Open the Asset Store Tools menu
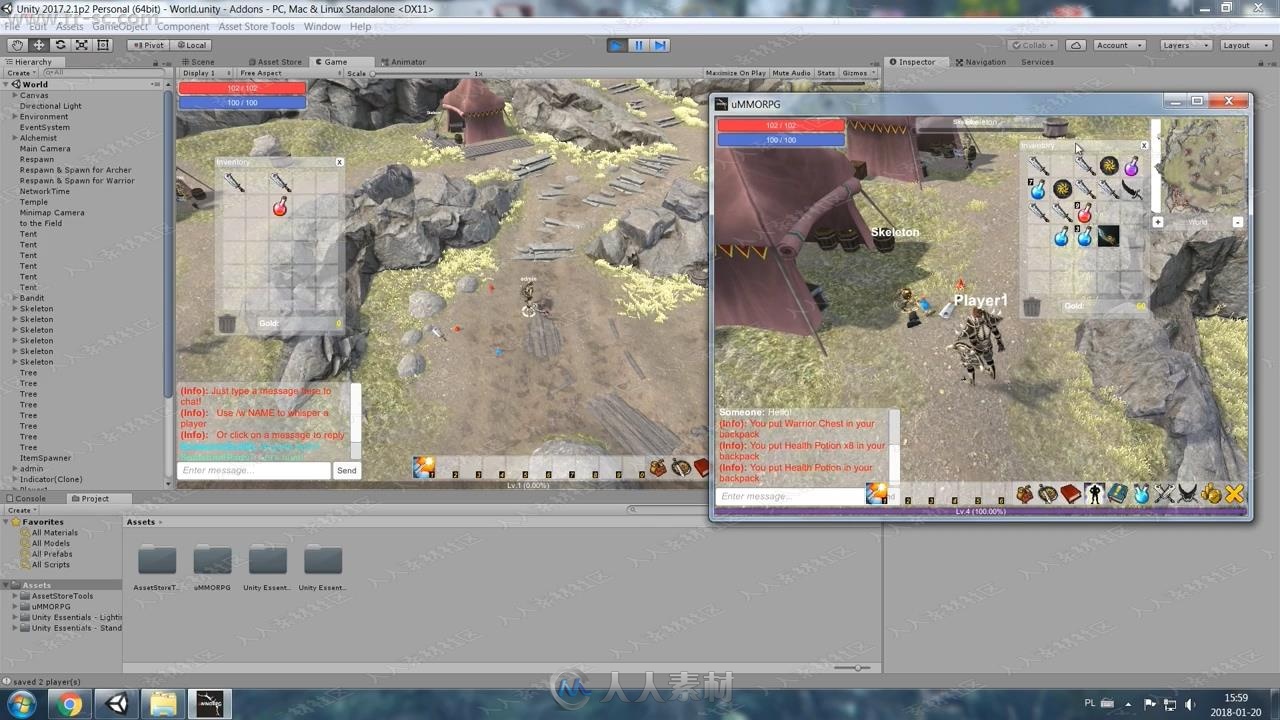Image resolution: width=1280 pixels, height=720 pixels. tap(257, 27)
